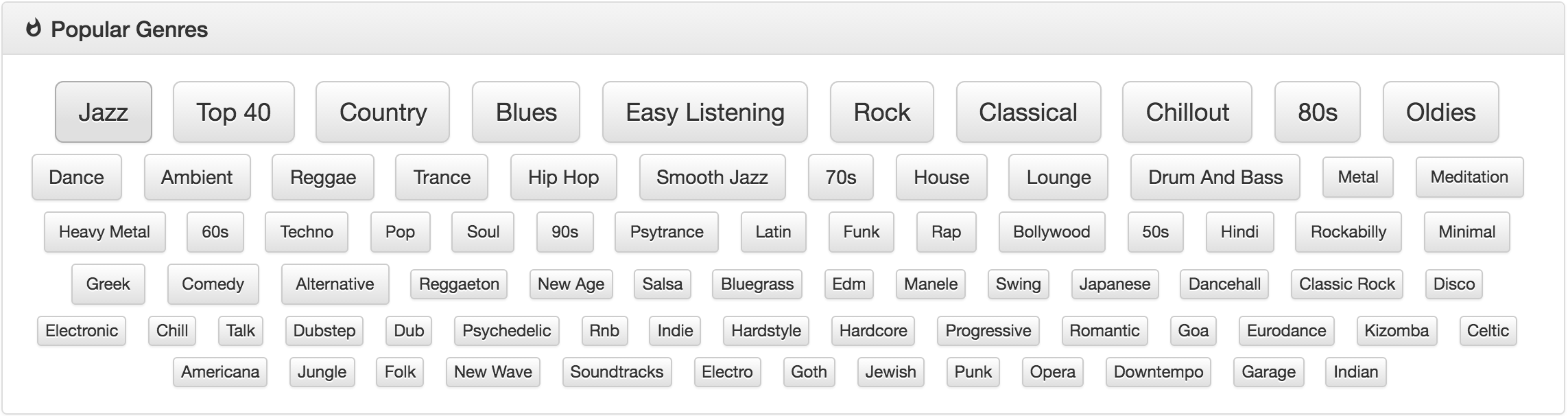
Task: Click the flame icon beside Popular Genres
Action: coord(33,29)
